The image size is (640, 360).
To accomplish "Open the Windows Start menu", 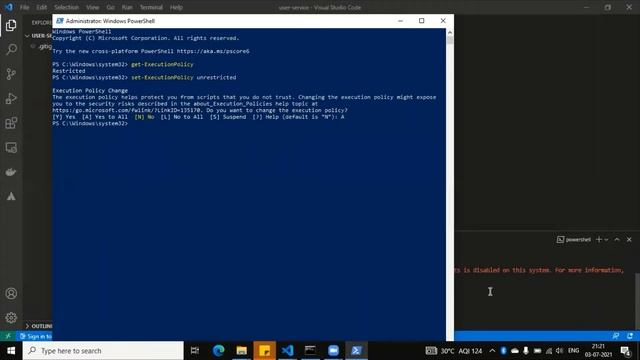I will (x=11, y=351).
